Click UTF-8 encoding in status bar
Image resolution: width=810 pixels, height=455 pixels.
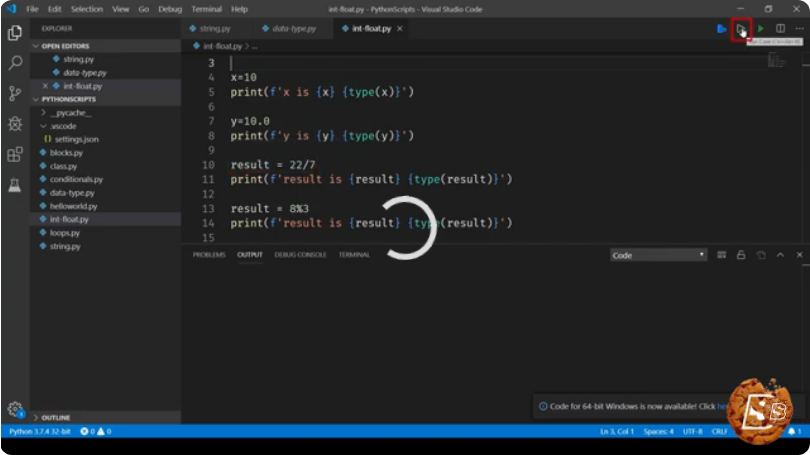coord(693,431)
